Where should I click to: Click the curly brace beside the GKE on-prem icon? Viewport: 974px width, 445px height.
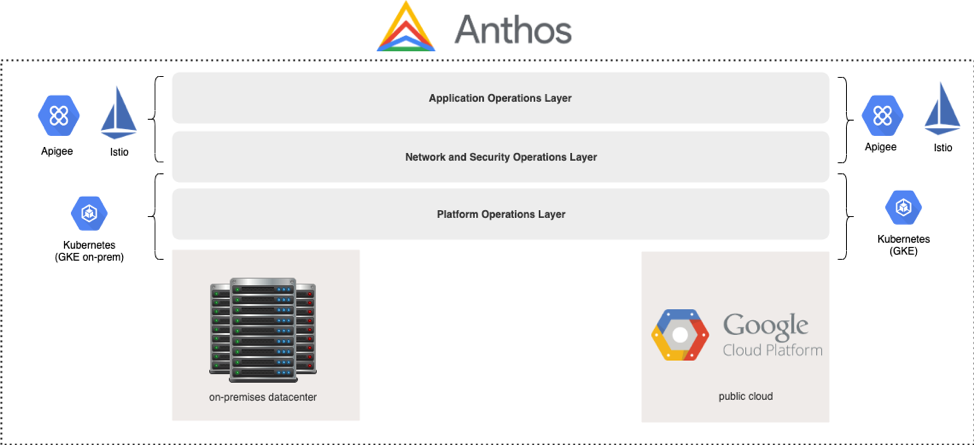156,215
